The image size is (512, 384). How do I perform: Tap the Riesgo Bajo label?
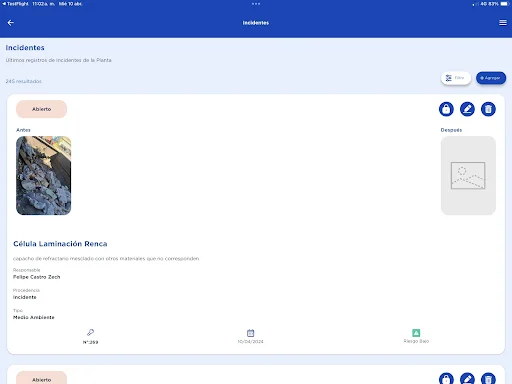(x=416, y=341)
